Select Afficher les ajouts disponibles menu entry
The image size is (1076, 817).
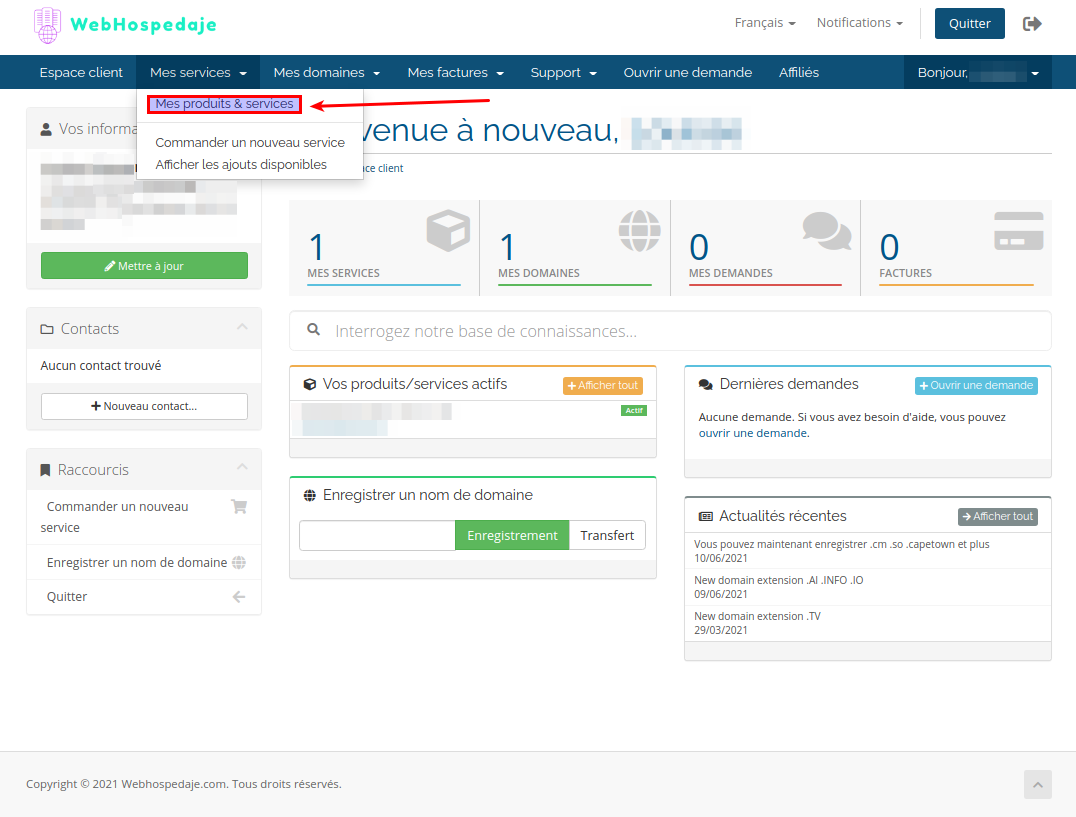pos(241,165)
